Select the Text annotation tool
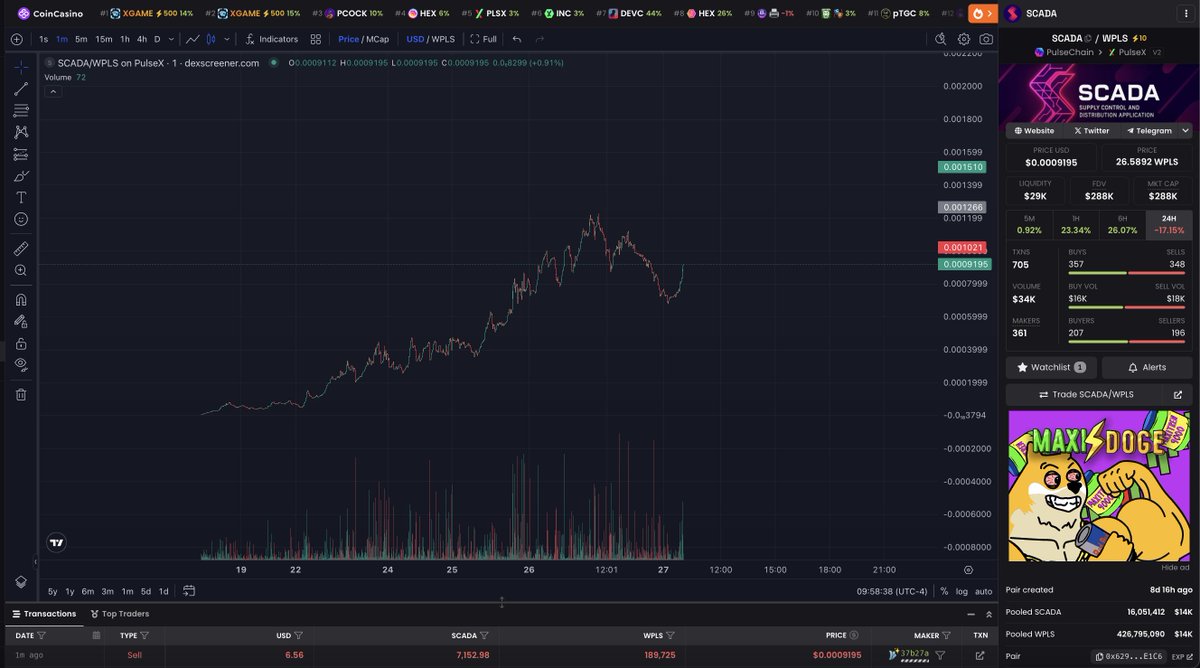1200x668 pixels. pyautogui.click(x=21, y=197)
